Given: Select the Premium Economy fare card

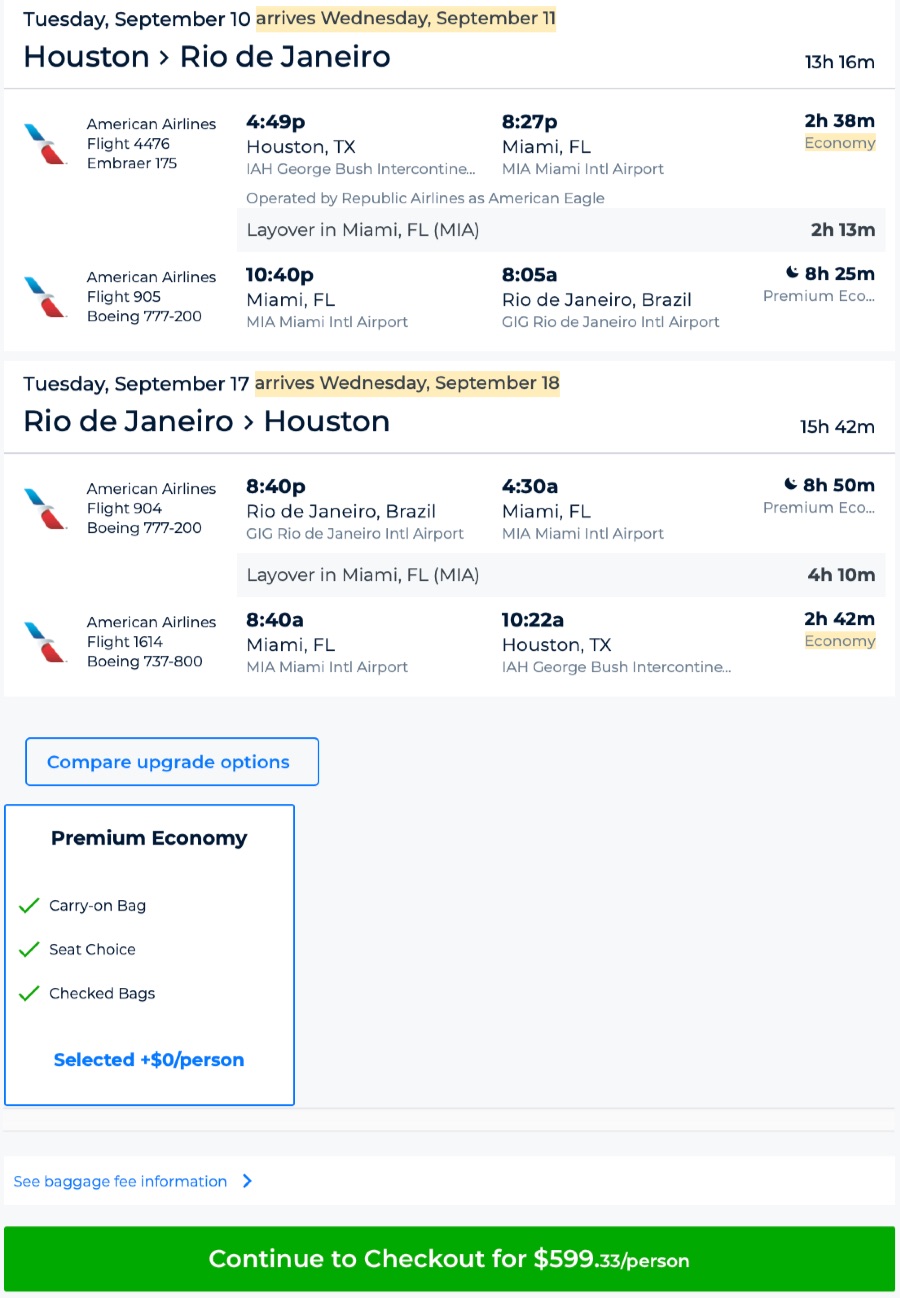Looking at the screenshot, I should [x=150, y=954].
